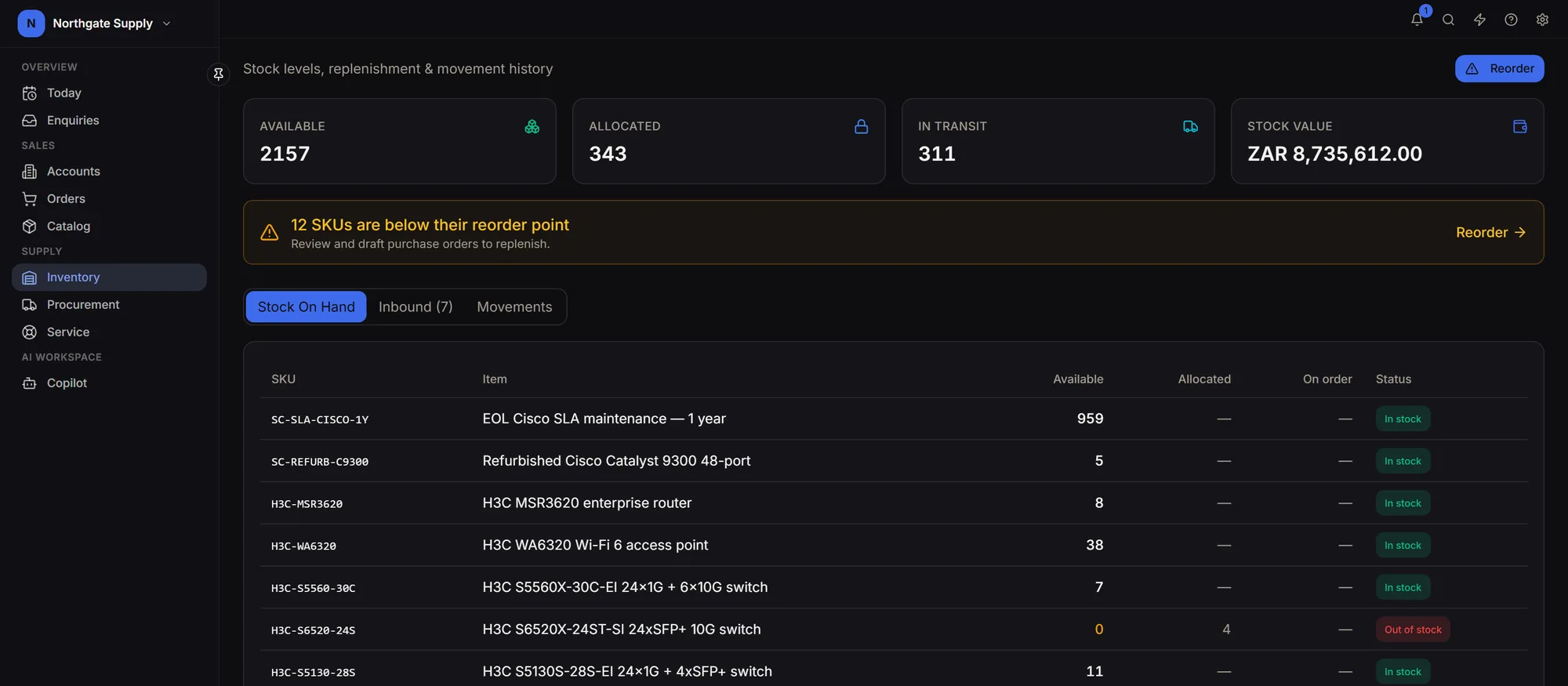This screenshot has width=1568, height=686.
Task: Open Copilot in the sidebar
Action: coord(109,383)
